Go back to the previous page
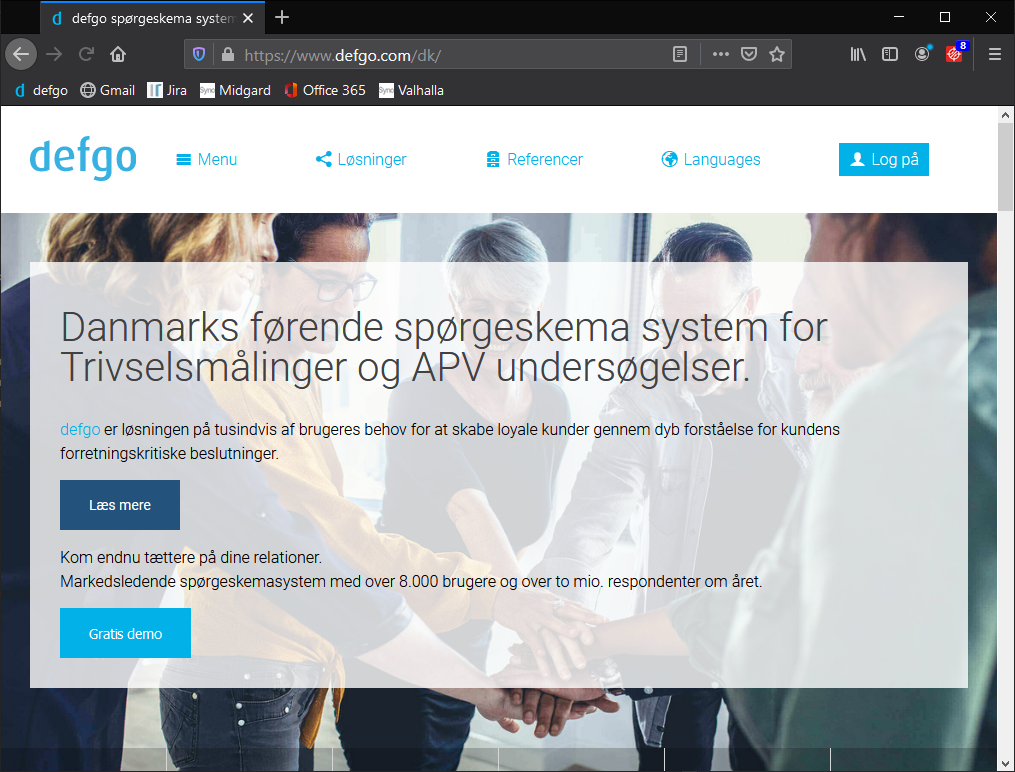This screenshot has width=1015, height=772. point(21,54)
